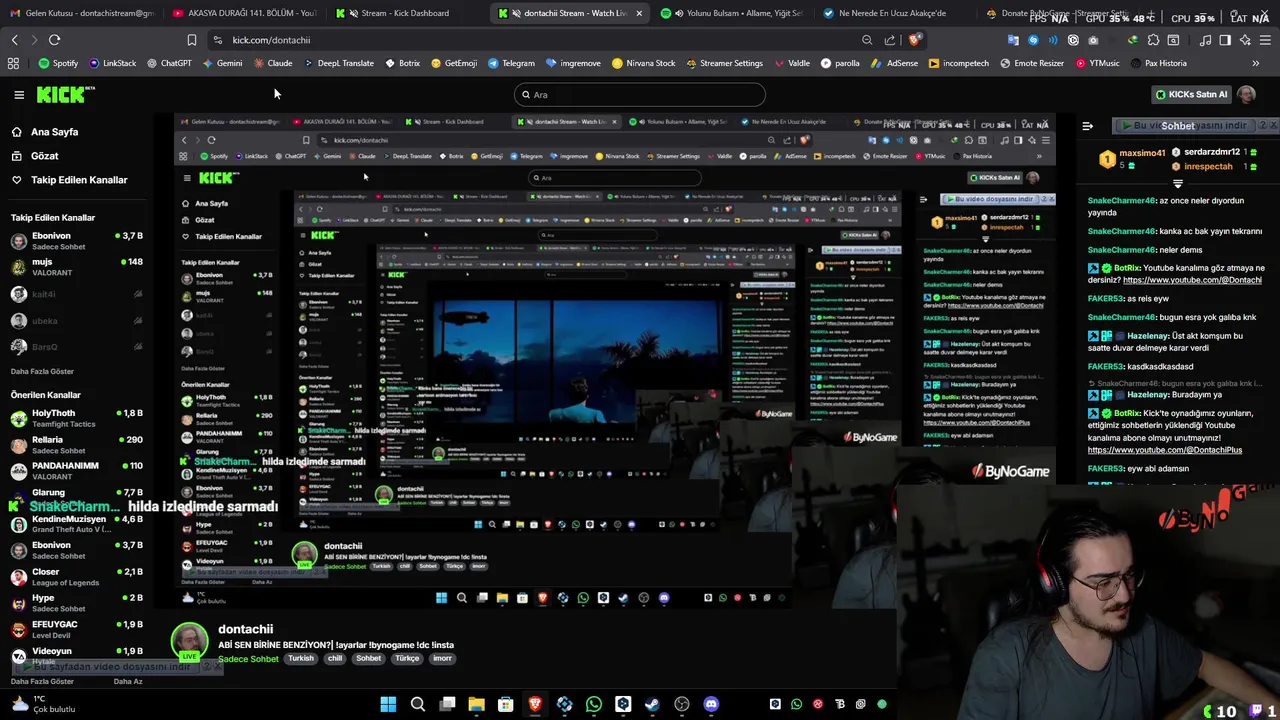Toggle audio on Yolunu Bulsam tab
1280x720 pixels.
(679, 13)
